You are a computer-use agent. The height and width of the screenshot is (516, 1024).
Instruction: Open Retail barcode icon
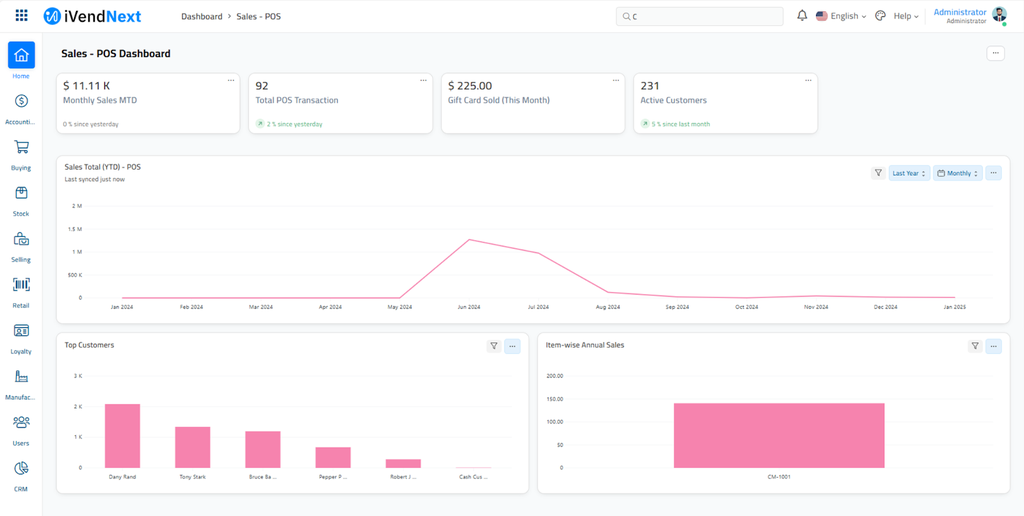tap(21, 285)
